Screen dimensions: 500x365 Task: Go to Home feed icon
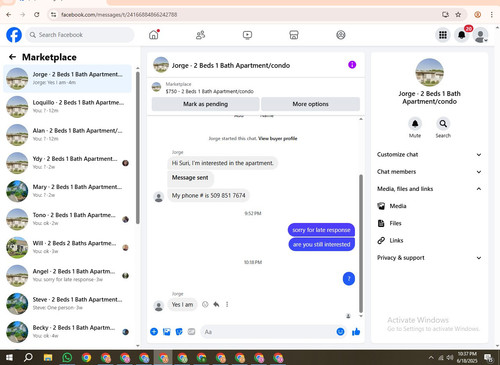coord(154,35)
